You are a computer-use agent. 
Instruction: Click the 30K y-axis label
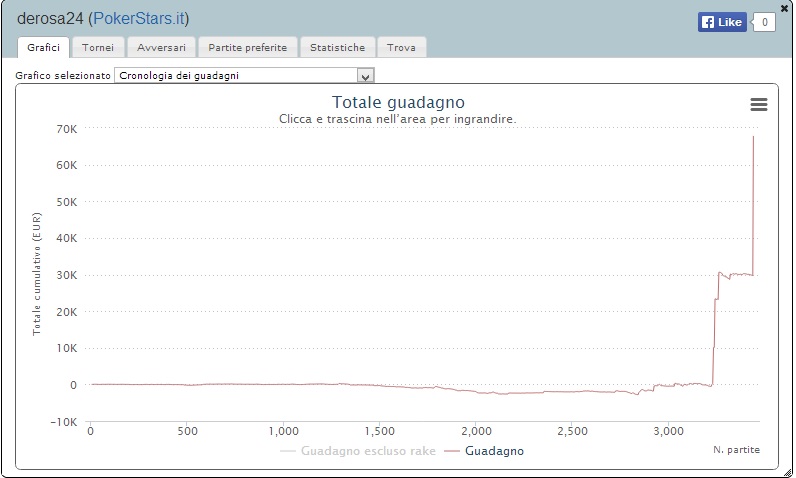67,275
